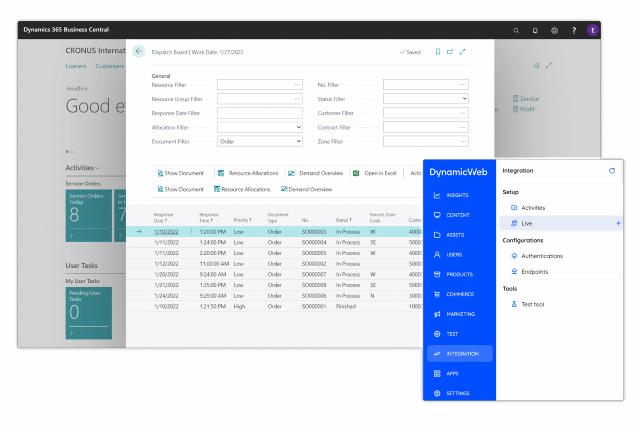
Task: Open Endpoints under Configurations
Action: (x=540, y=272)
